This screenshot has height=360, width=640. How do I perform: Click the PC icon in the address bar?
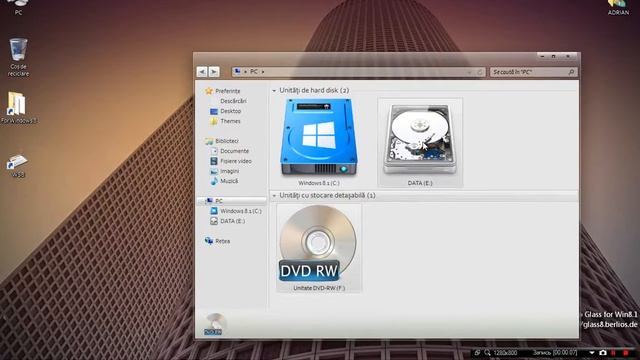tap(237, 71)
